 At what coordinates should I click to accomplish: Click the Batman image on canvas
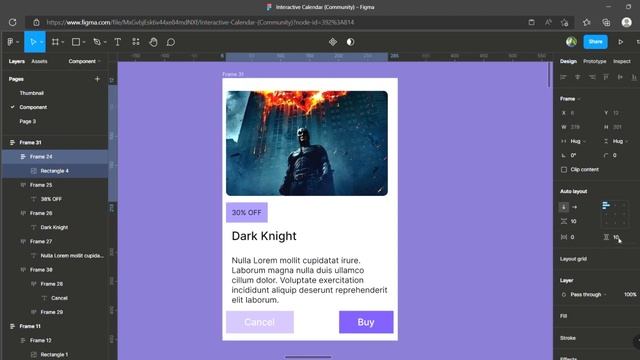(307, 143)
